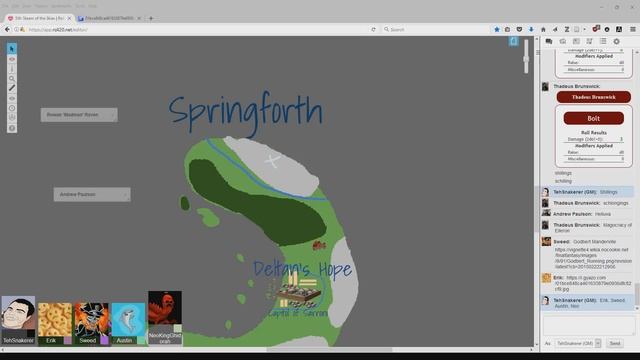640x360 pixels.
Task: Open the Help tool in the toolbox
Action: pyautogui.click(x=12, y=128)
